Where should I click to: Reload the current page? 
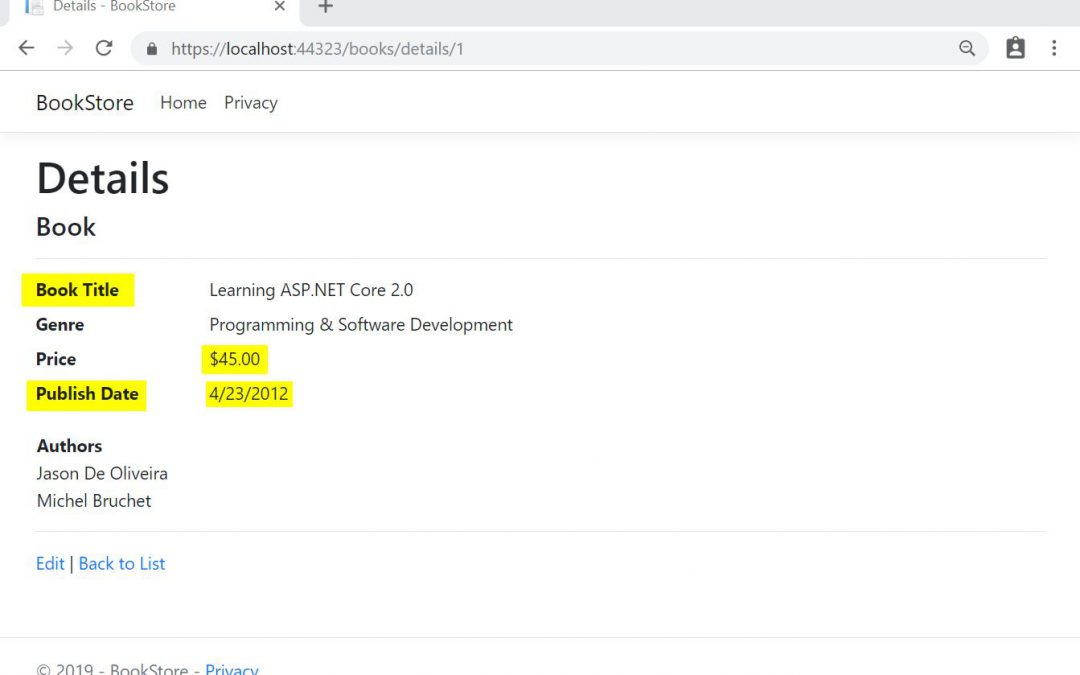(104, 48)
